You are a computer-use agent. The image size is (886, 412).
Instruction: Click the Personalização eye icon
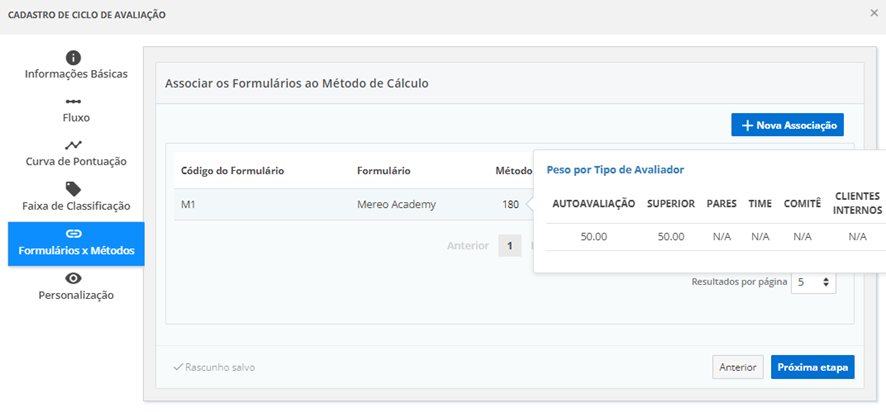pyautogui.click(x=74, y=278)
